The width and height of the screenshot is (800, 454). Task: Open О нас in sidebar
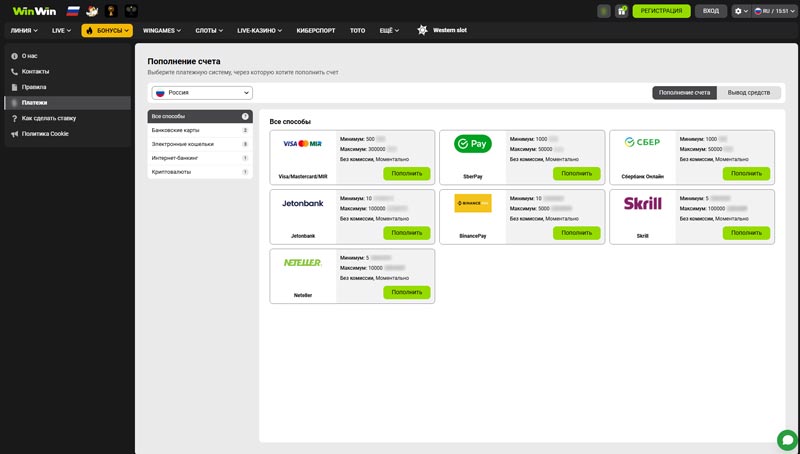(67, 56)
